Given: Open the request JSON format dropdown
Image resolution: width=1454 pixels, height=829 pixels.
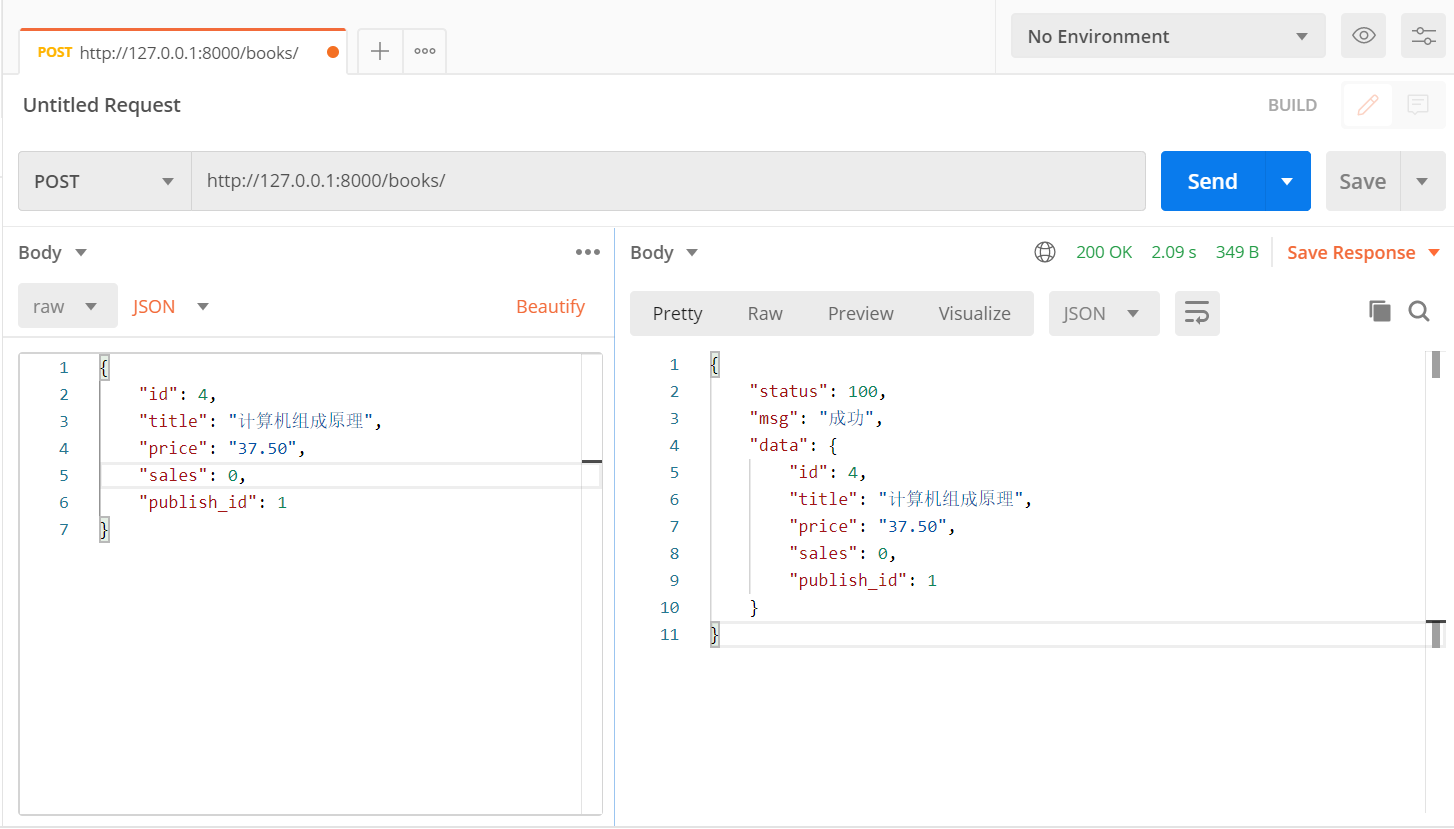Looking at the screenshot, I should click(171, 306).
